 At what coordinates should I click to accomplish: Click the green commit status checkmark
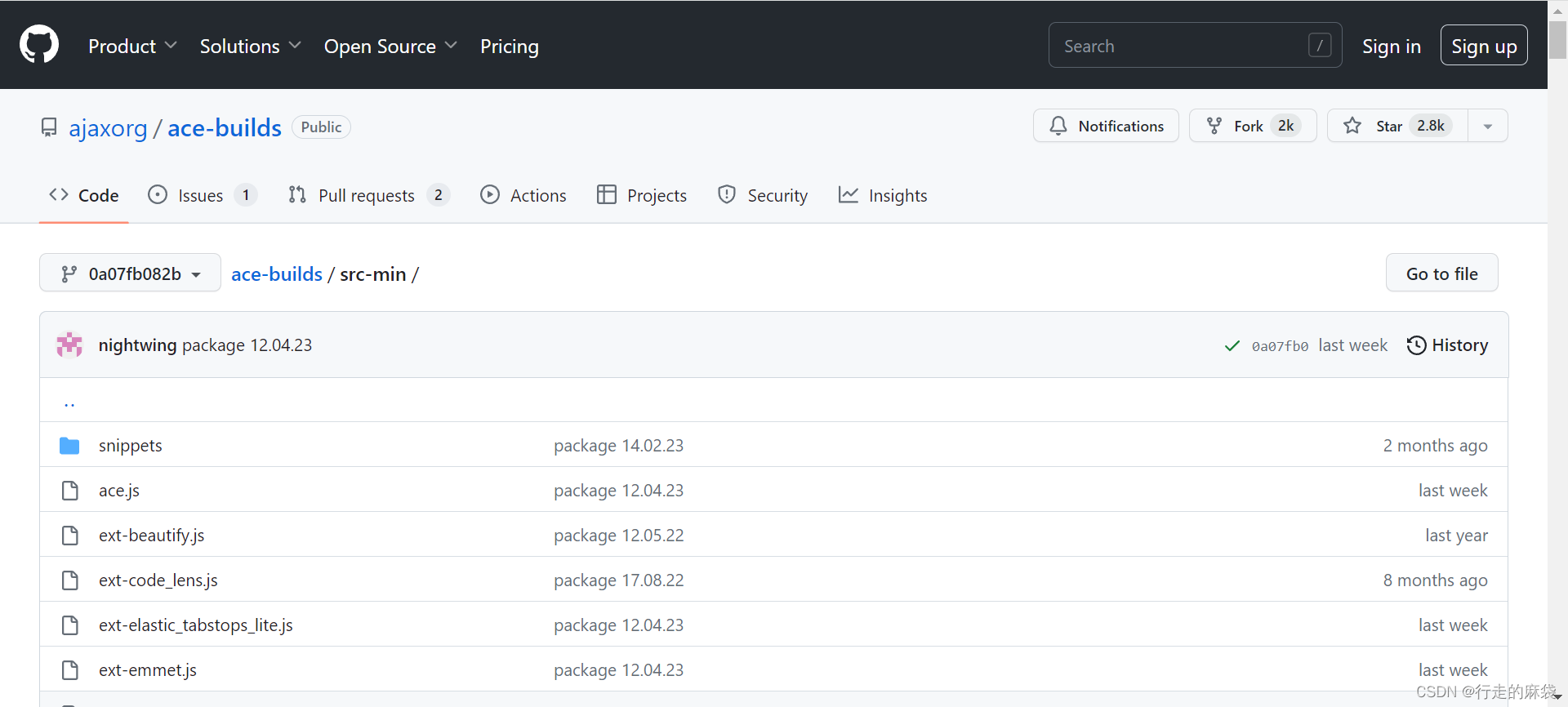(x=1232, y=346)
